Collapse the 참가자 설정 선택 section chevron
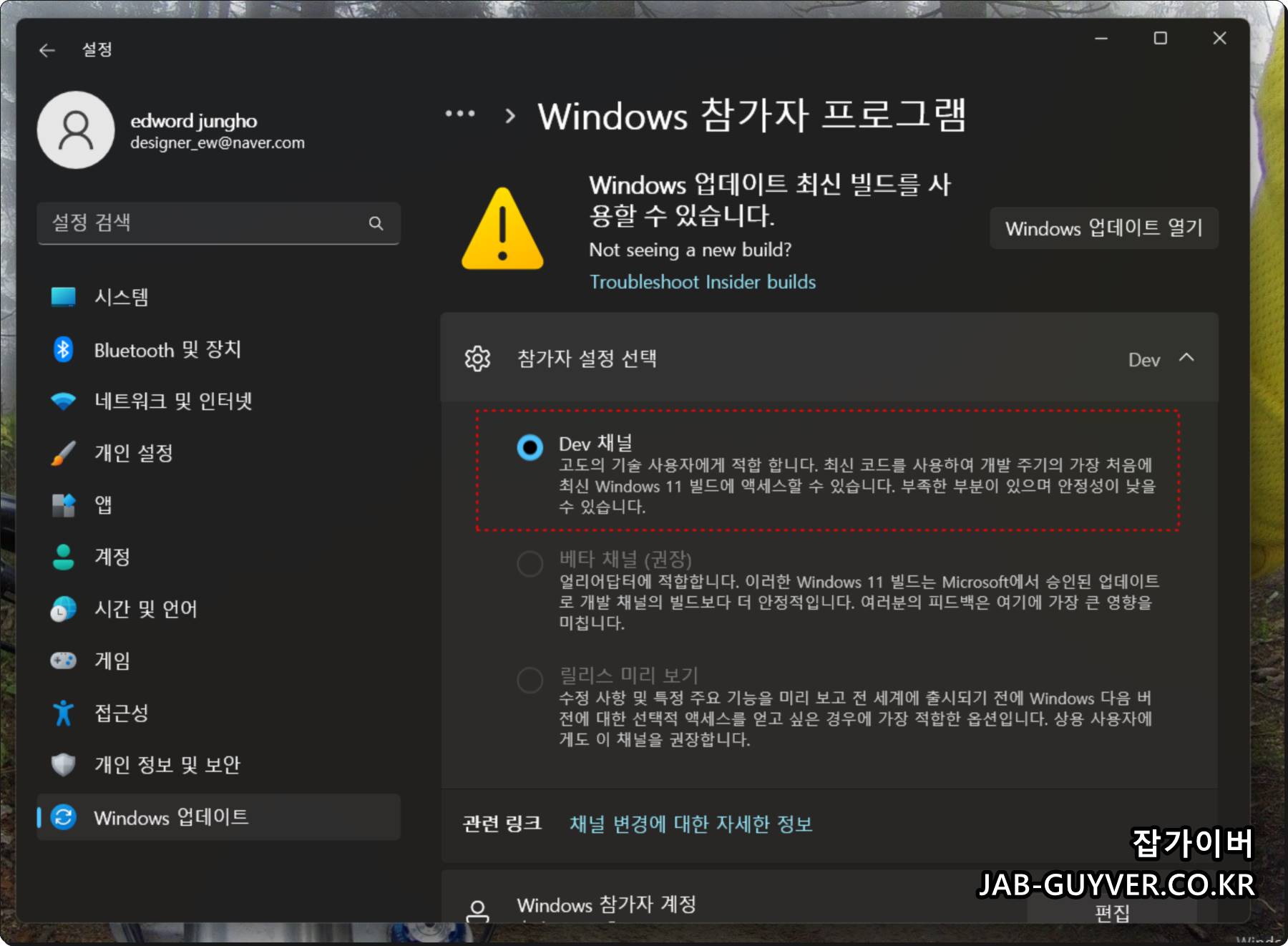 click(1186, 358)
